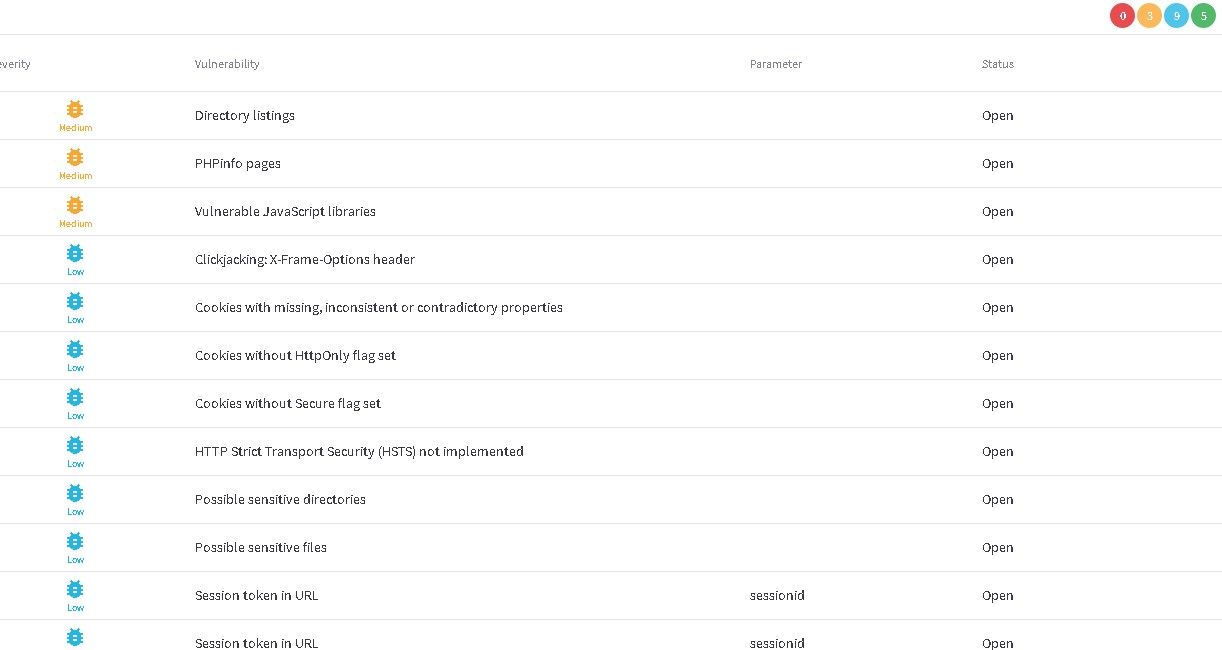Sort by the Parameter column header
The image size is (1222, 650).
coord(776,64)
